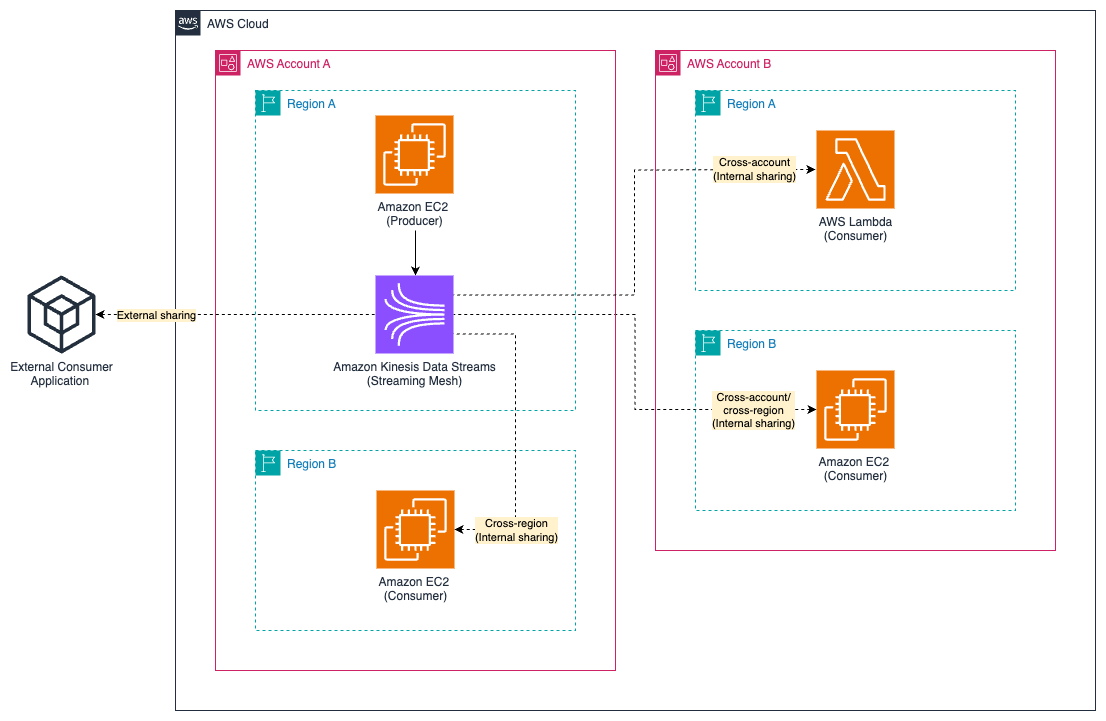This screenshot has width=1106, height=721.
Task: Click Amazon EC2 (Producer) caption
Action: [x=413, y=214]
